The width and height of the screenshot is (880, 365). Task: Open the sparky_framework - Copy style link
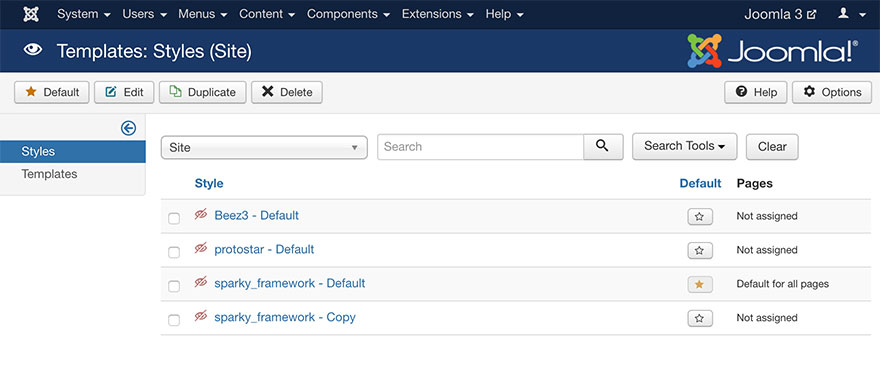coord(285,317)
